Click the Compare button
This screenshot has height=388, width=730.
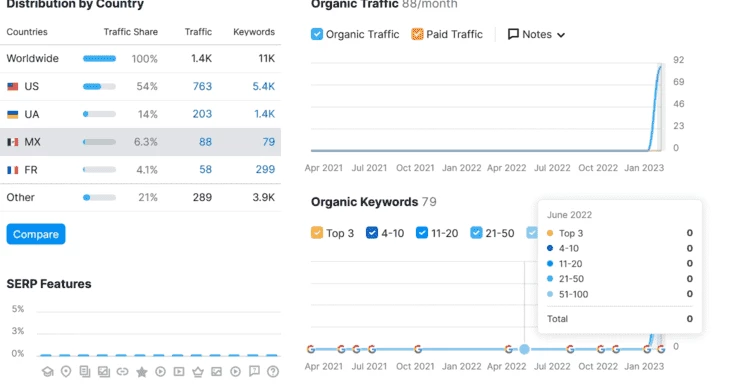point(36,234)
